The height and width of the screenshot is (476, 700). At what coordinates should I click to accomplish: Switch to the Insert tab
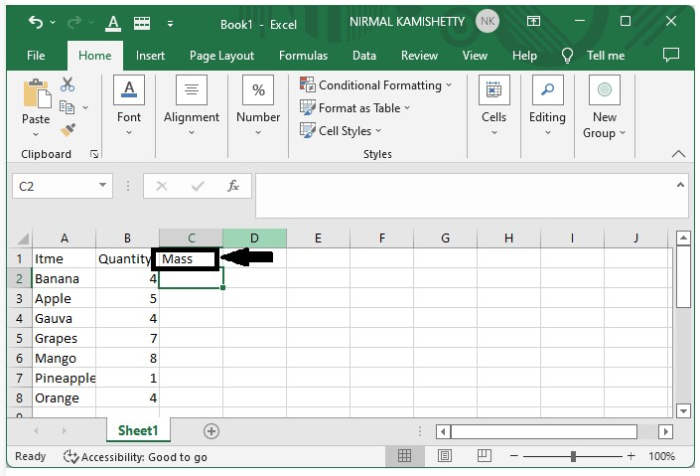[x=150, y=56]
